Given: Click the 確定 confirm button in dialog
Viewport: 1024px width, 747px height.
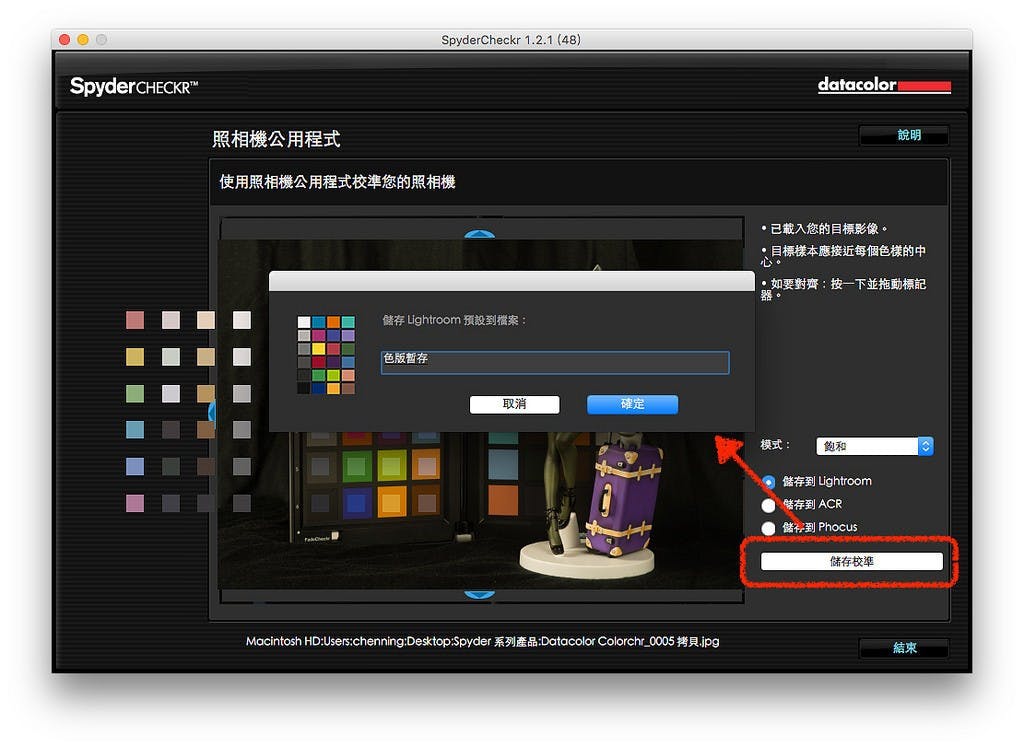Looking at the screenshot, I should 632,404.
